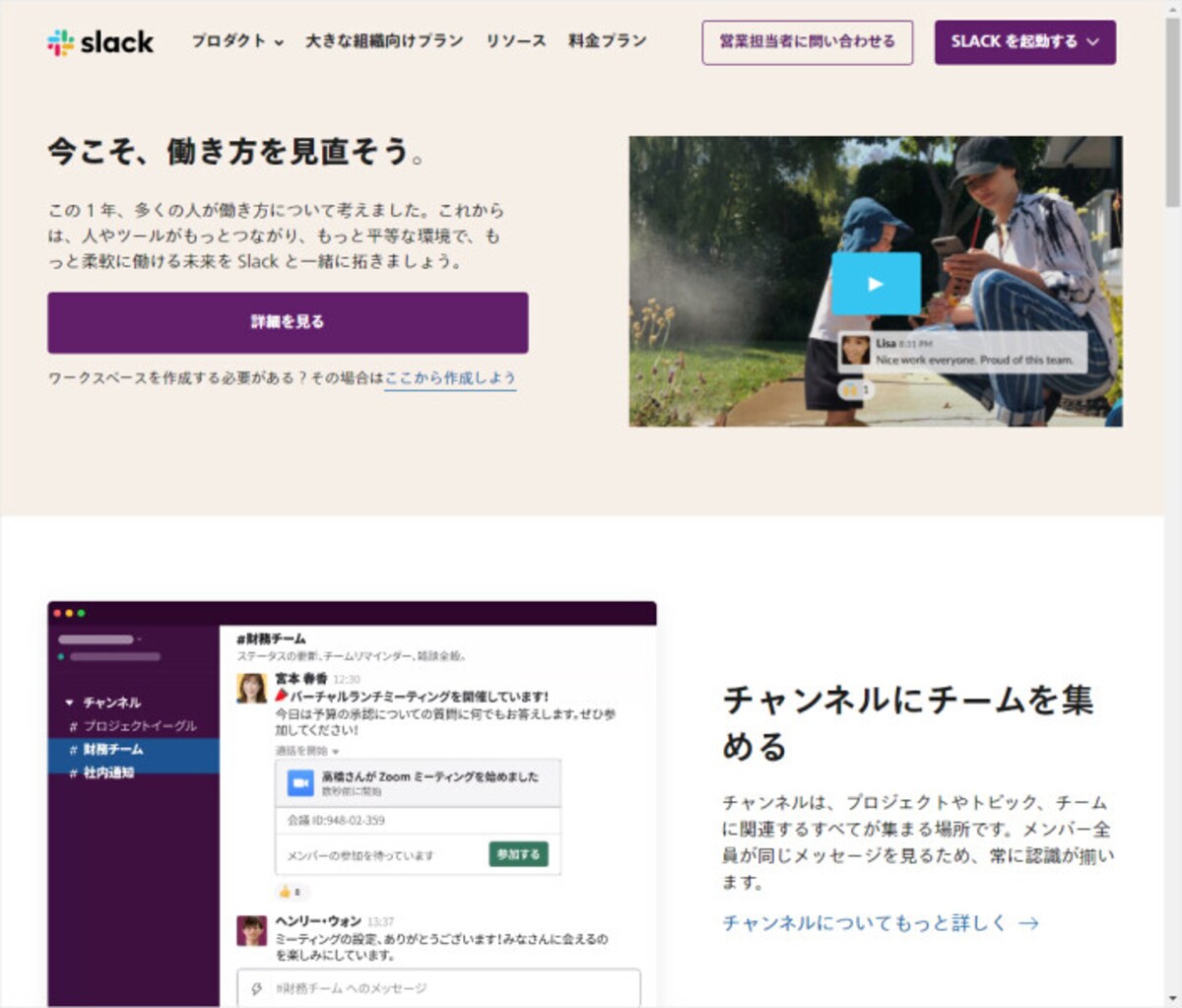Click the green 参加する button

[x=518, y=854]
